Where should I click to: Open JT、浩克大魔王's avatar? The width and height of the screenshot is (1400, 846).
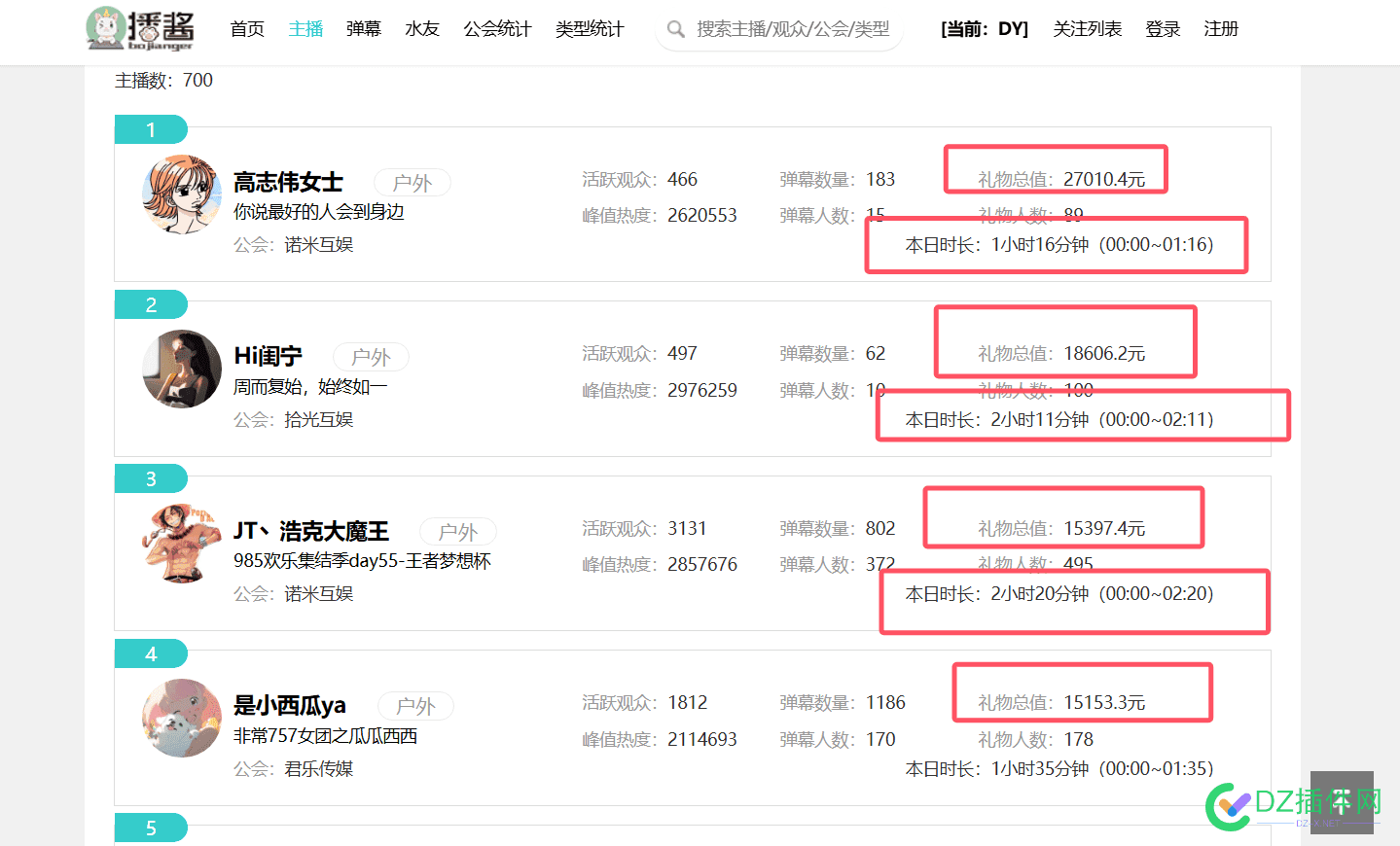coord(182,544)
